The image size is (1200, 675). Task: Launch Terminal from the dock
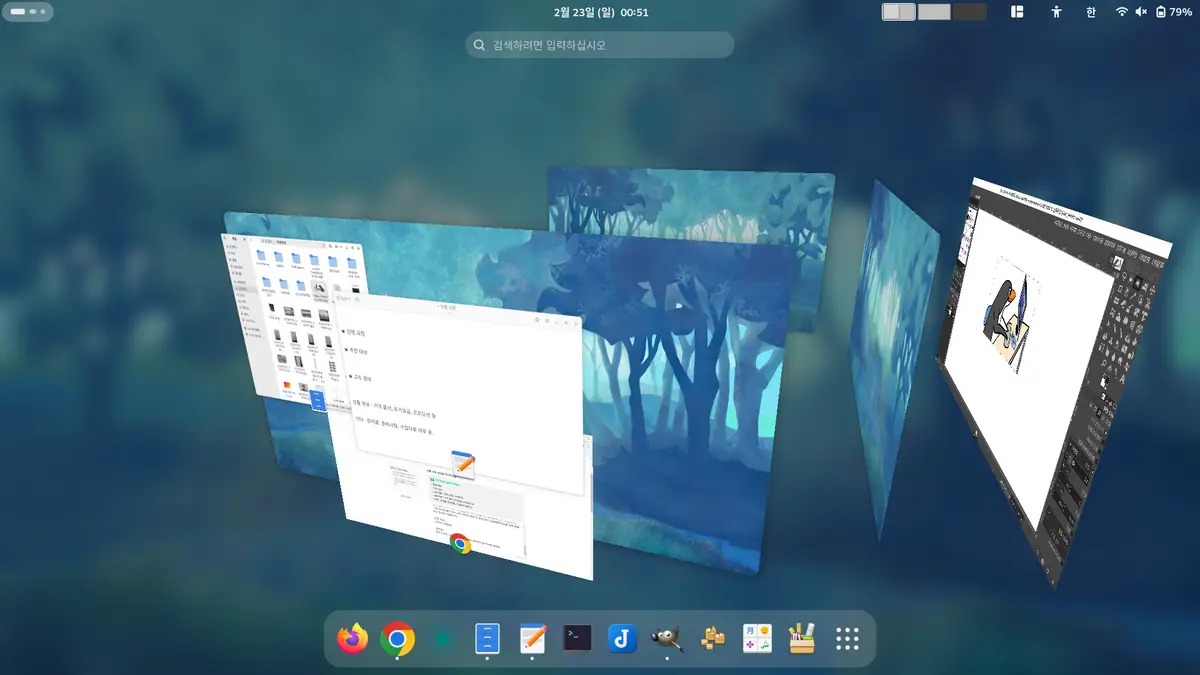(x=577, y=639)
